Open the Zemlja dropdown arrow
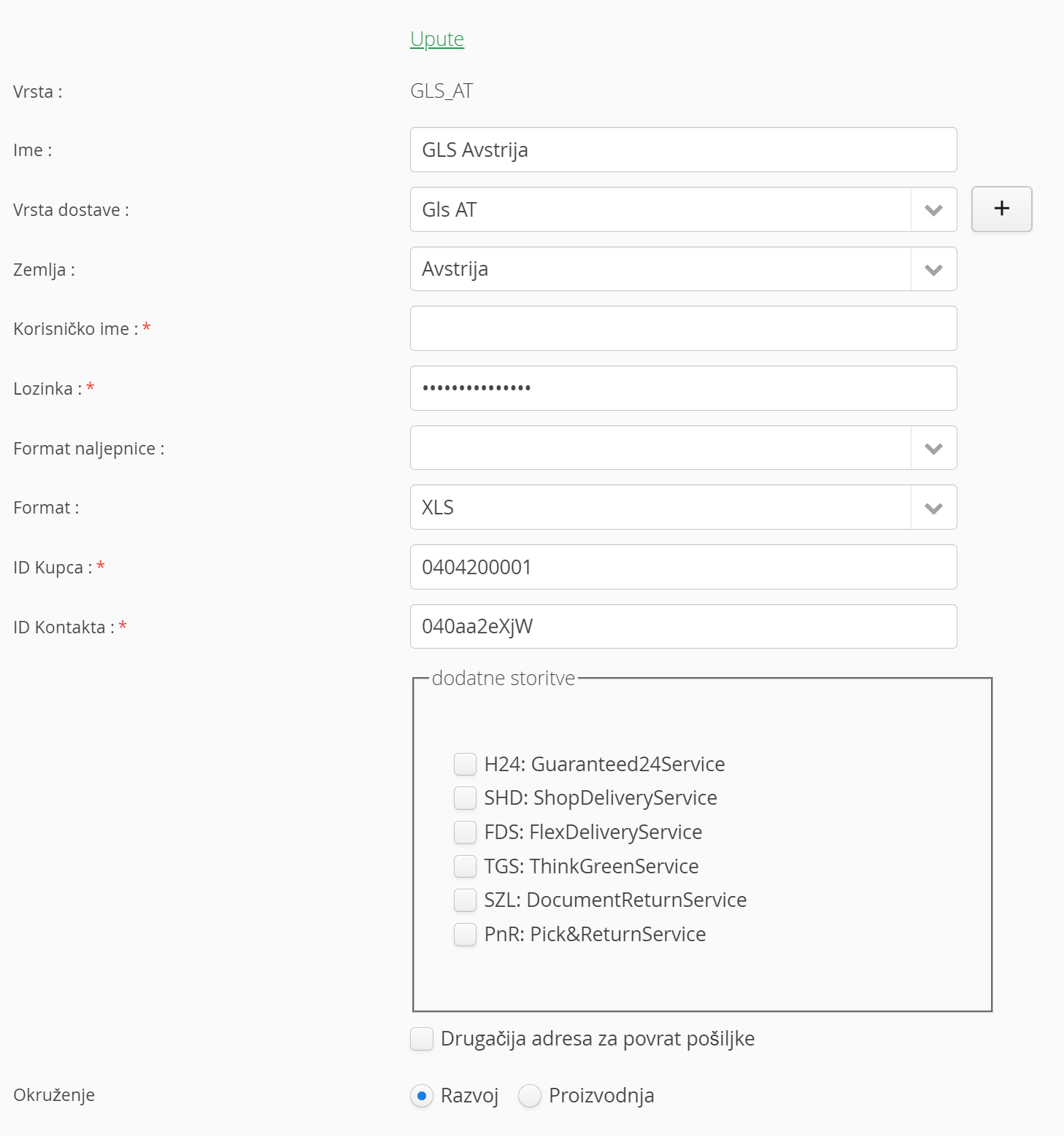The image size is (1064, 1136). (x=933, y=269)
